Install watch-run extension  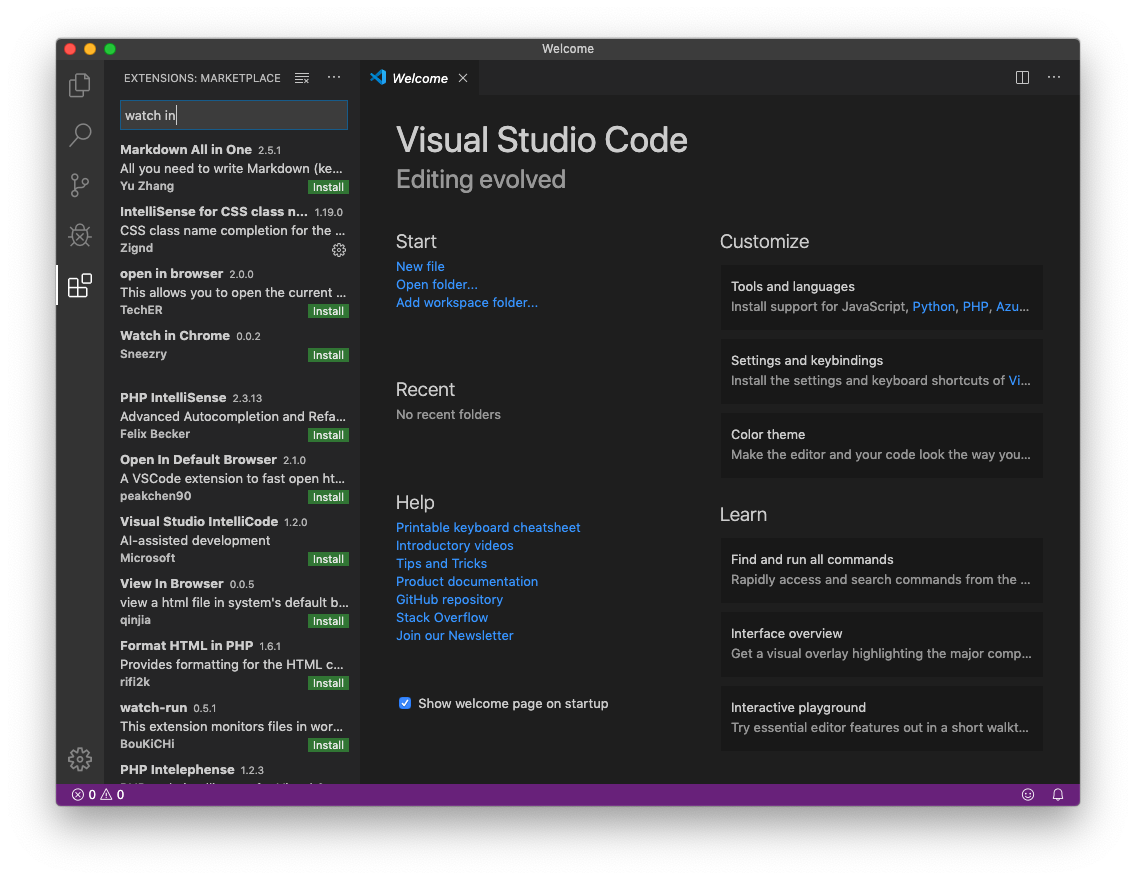(x=328, y=745)
